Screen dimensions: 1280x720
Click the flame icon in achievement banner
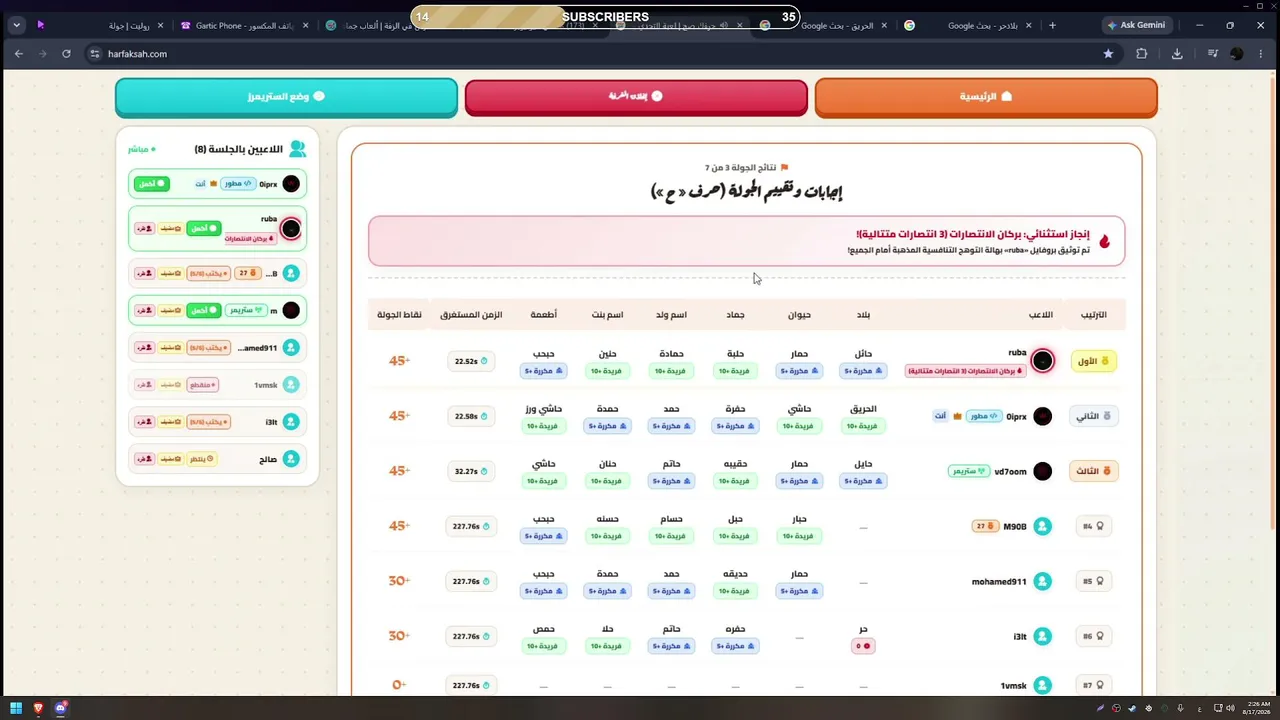coord(1105,241)
